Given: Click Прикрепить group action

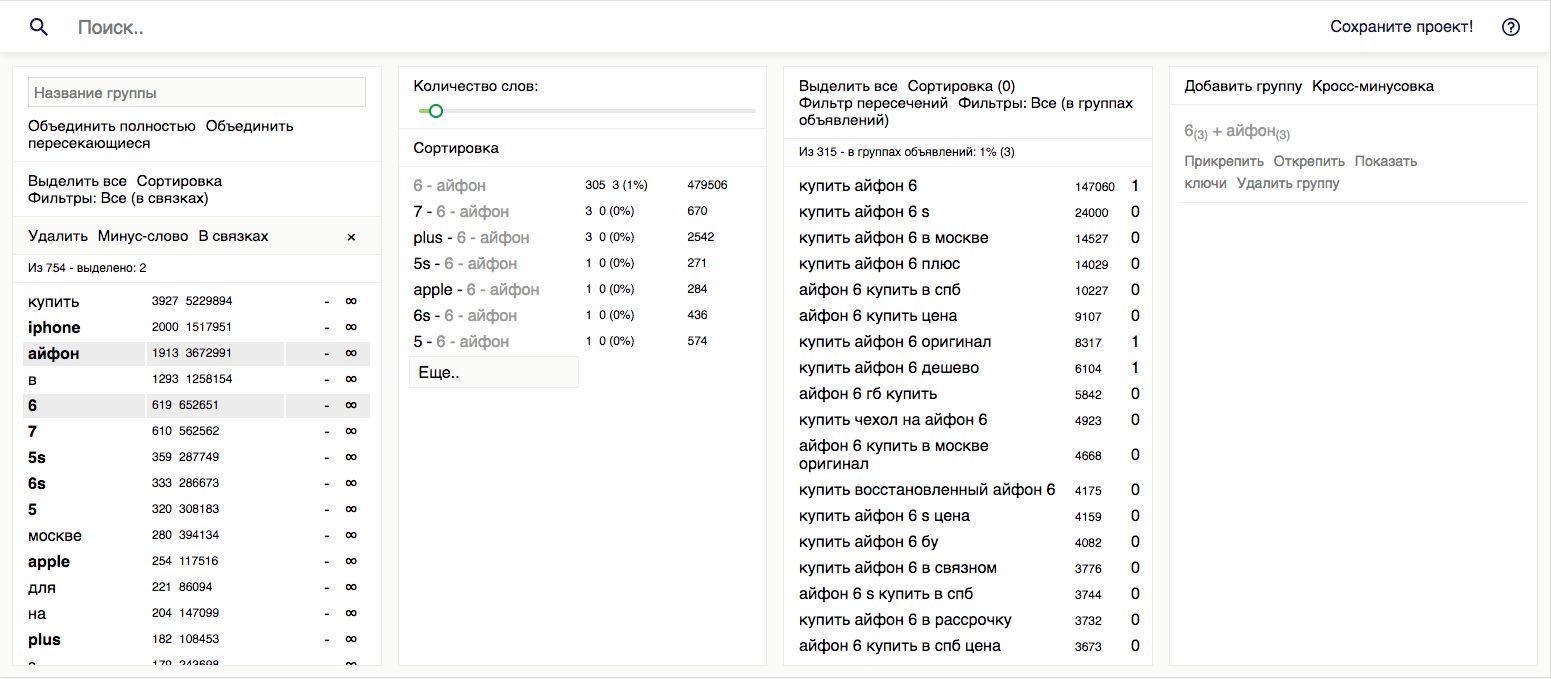Looking at the screenshot, I should point(1224,161).
